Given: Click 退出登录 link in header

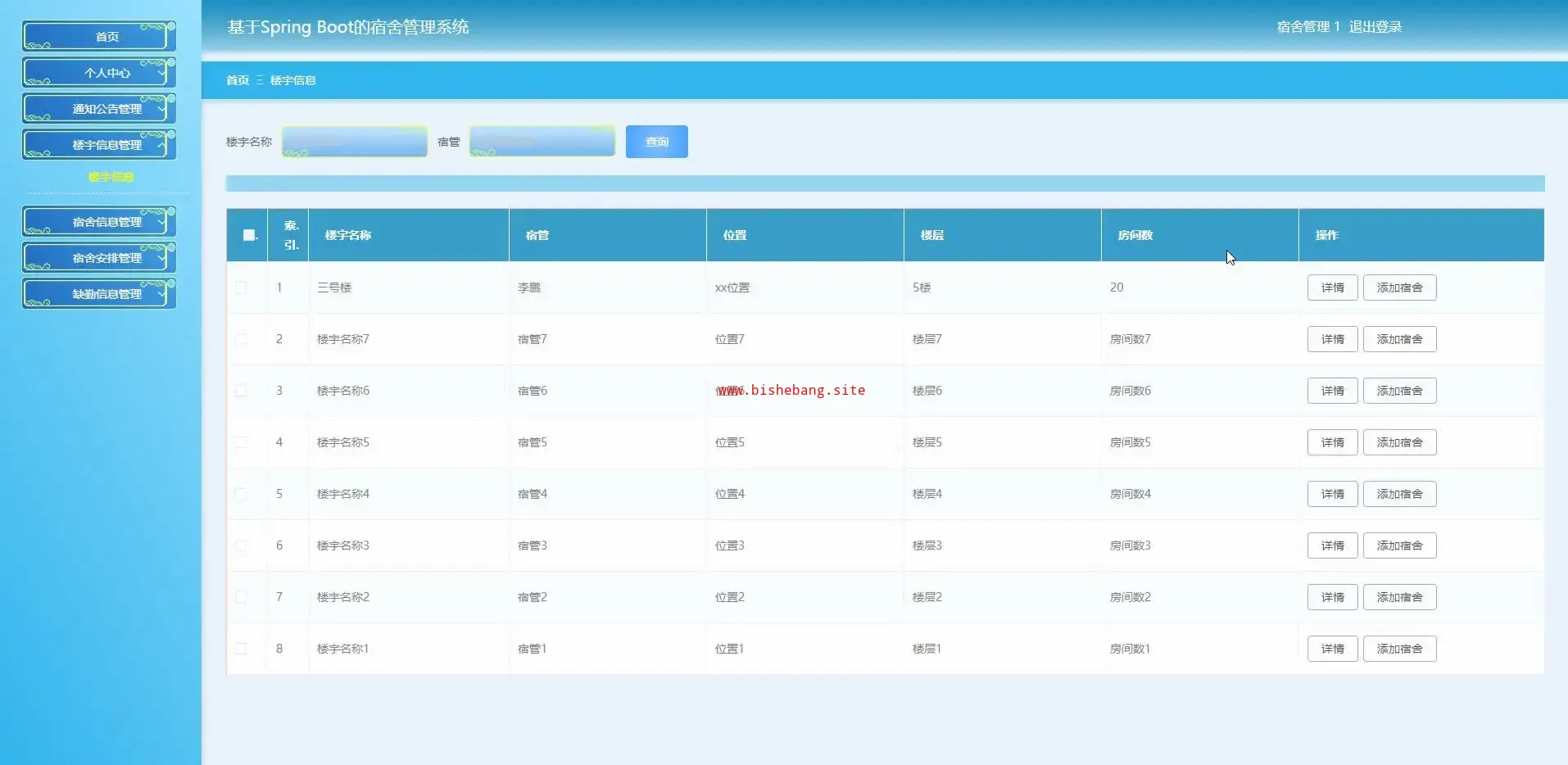Looking at the screenshot, I should click(1375, 27).
